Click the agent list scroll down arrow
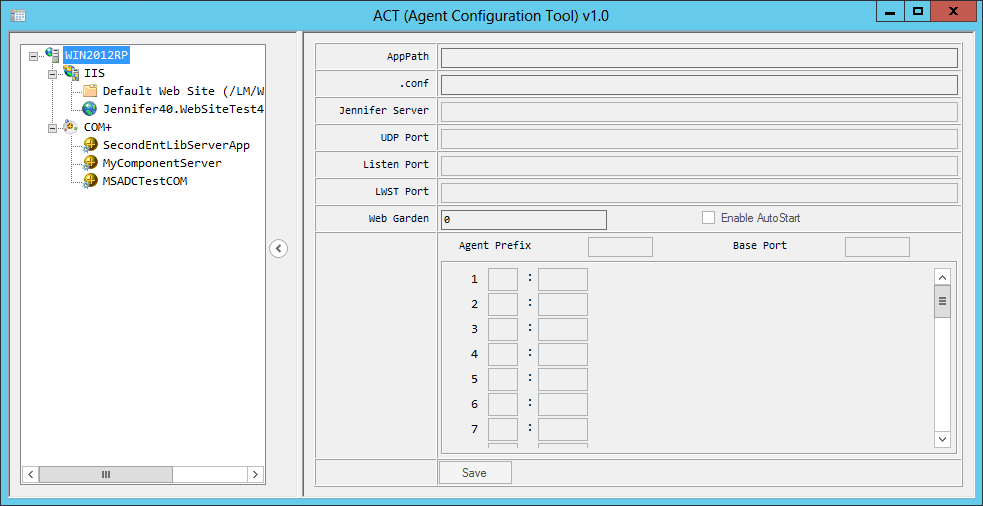983x506 pixels. click(942, 439)
